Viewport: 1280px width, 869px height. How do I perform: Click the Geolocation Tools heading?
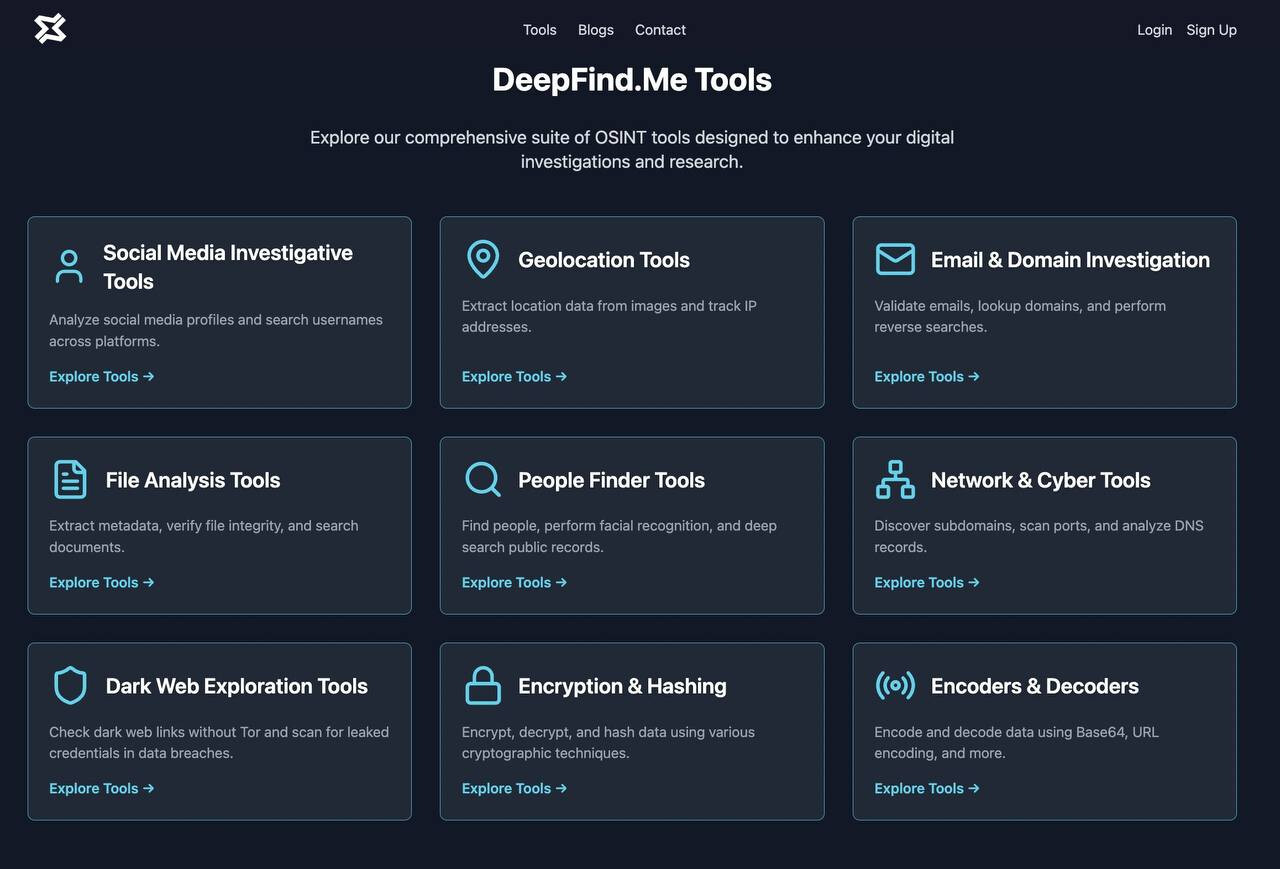604,260
